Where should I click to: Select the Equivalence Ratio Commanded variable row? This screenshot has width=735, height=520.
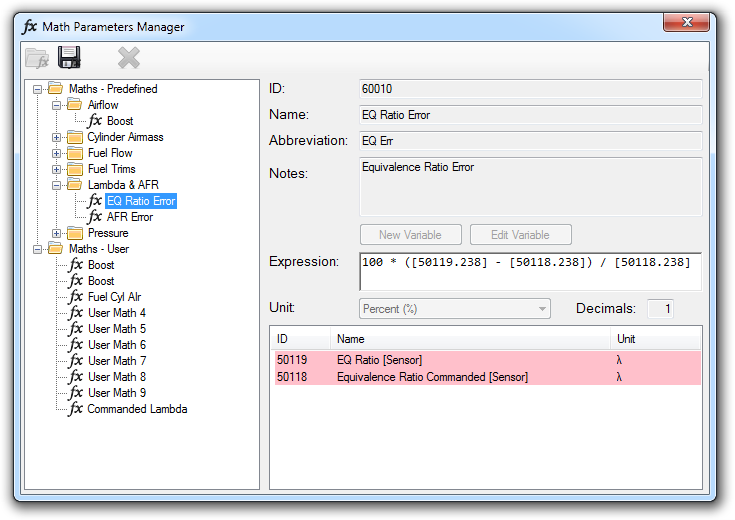[432, 377]
